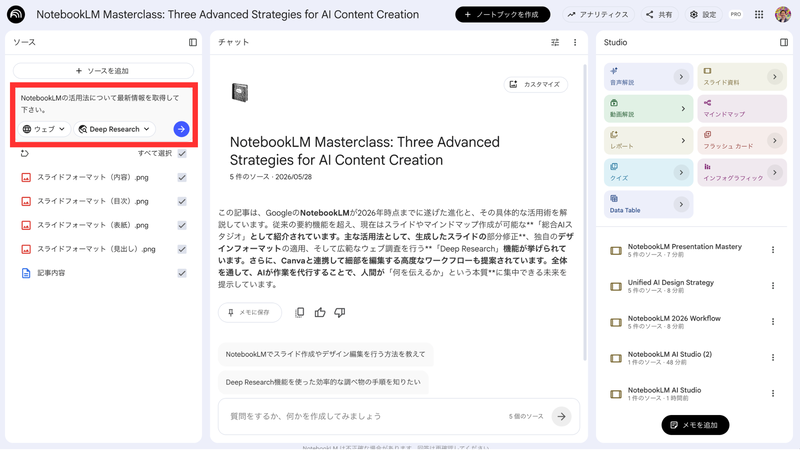Click the 5 個のソース indicator
Viewport: 800px width, 450px height.
[526, 416]
